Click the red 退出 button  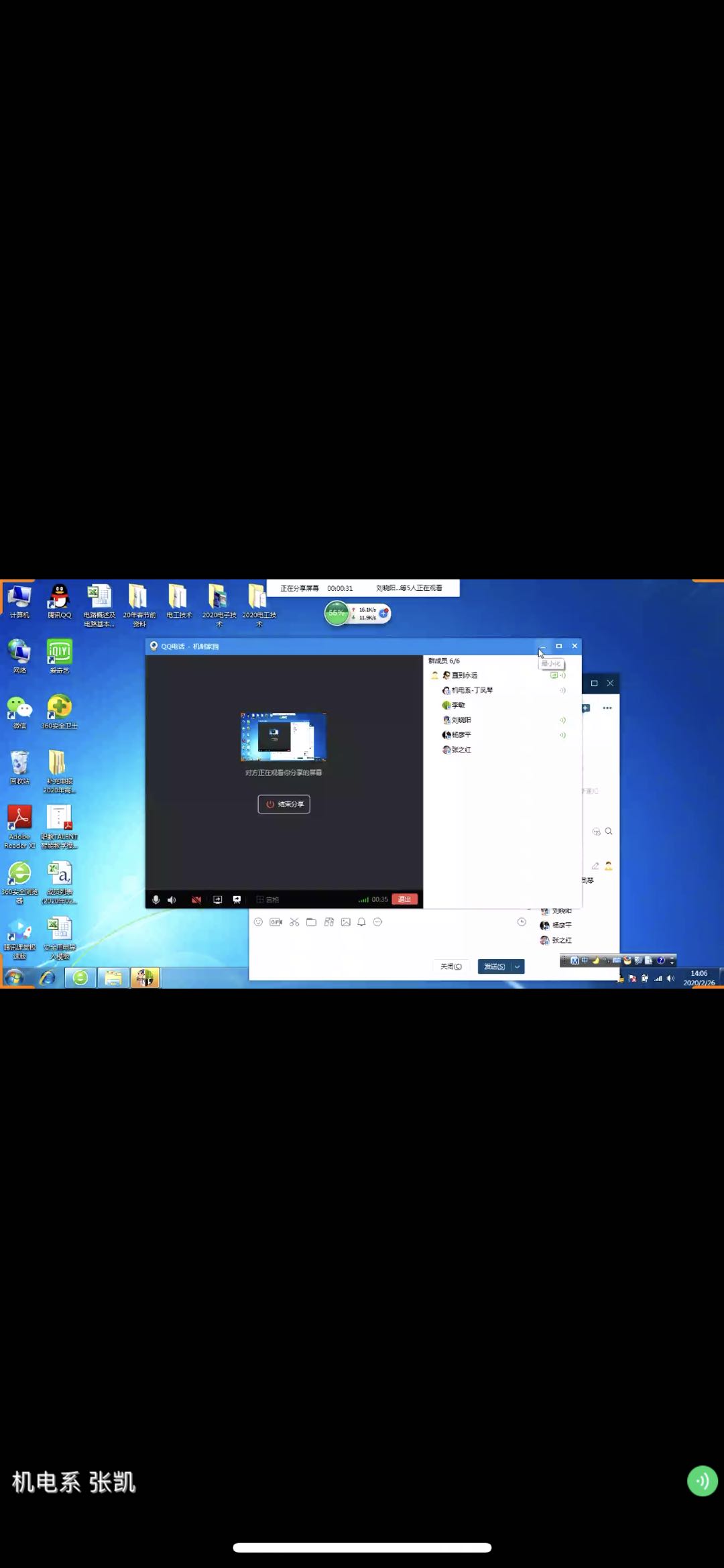coord(404,899)
